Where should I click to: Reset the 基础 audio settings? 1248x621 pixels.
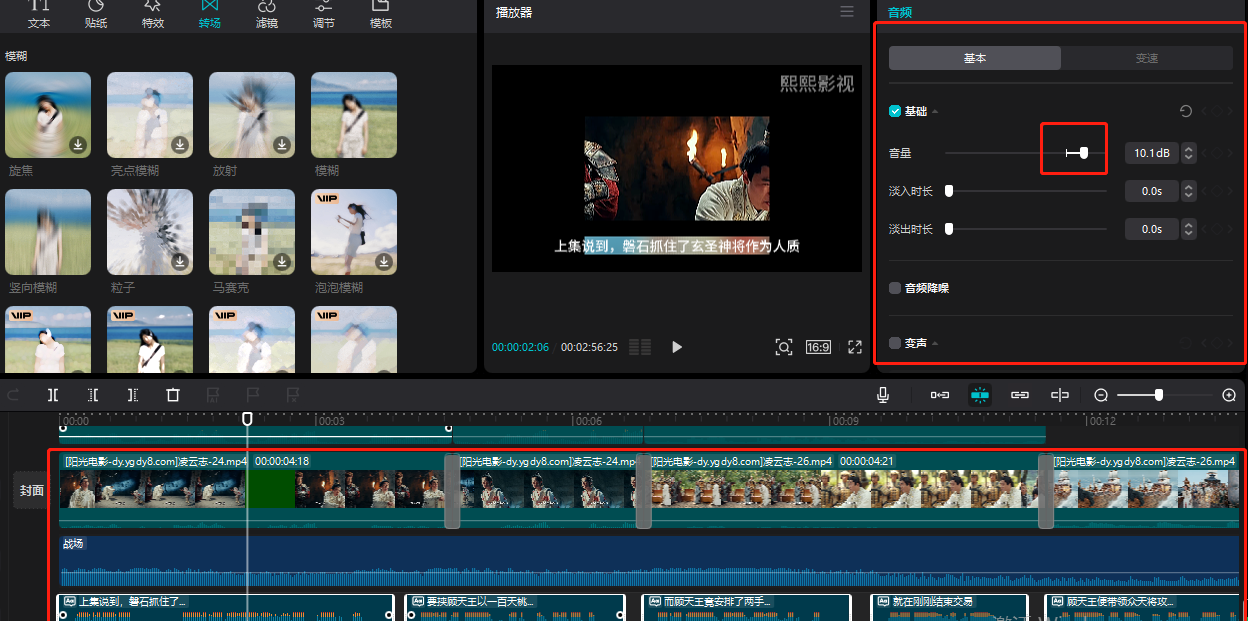click(x=1187, y=111)
